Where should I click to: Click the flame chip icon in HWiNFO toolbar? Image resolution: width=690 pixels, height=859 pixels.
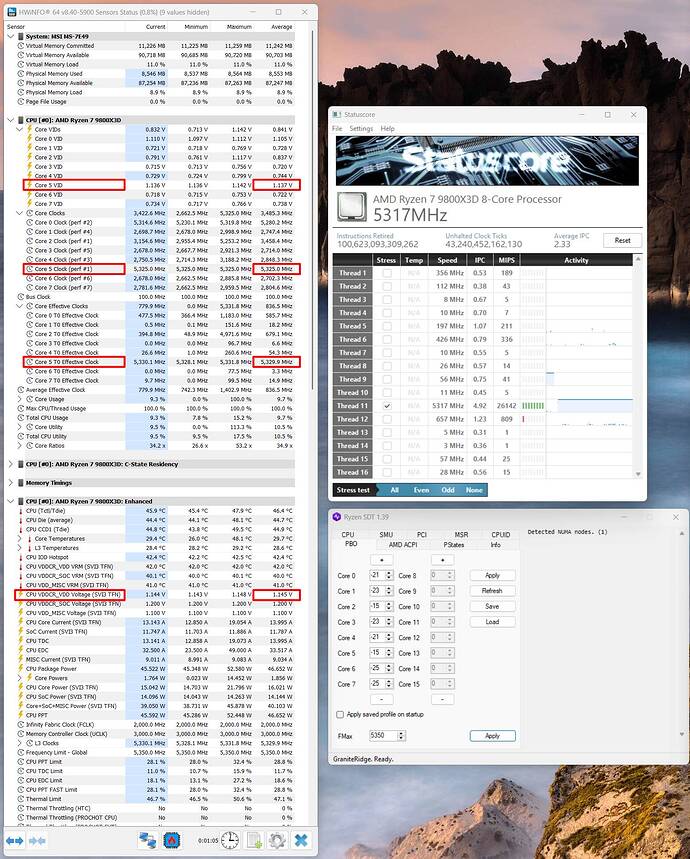(x=172, y=840)
